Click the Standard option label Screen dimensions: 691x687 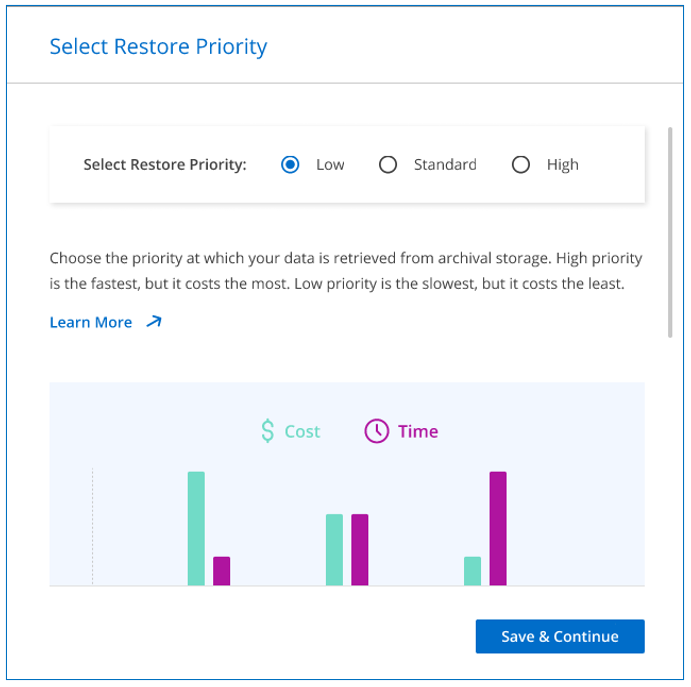tap(445, 165)
